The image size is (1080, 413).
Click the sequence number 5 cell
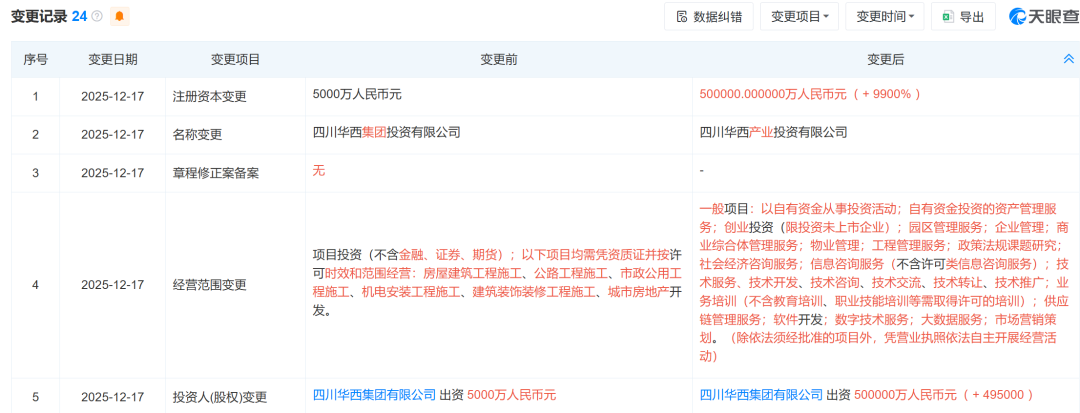coord(35,396)
